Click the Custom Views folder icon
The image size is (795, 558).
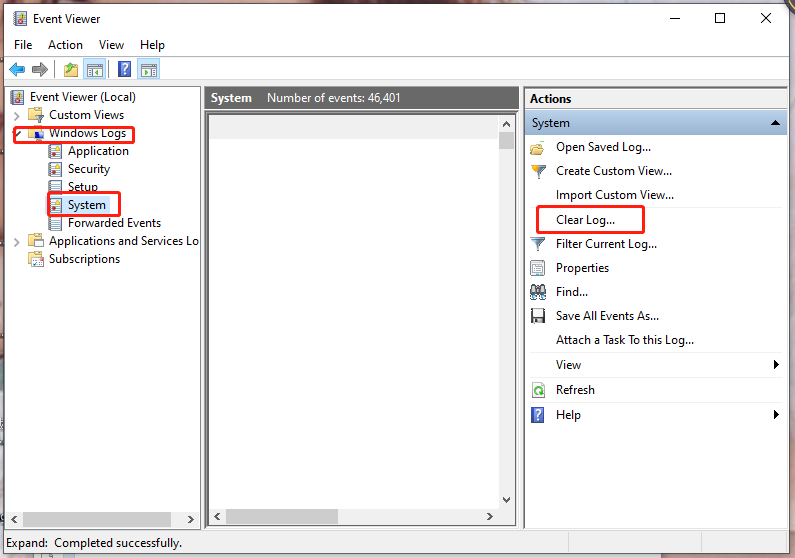click(x=36, y=115)
